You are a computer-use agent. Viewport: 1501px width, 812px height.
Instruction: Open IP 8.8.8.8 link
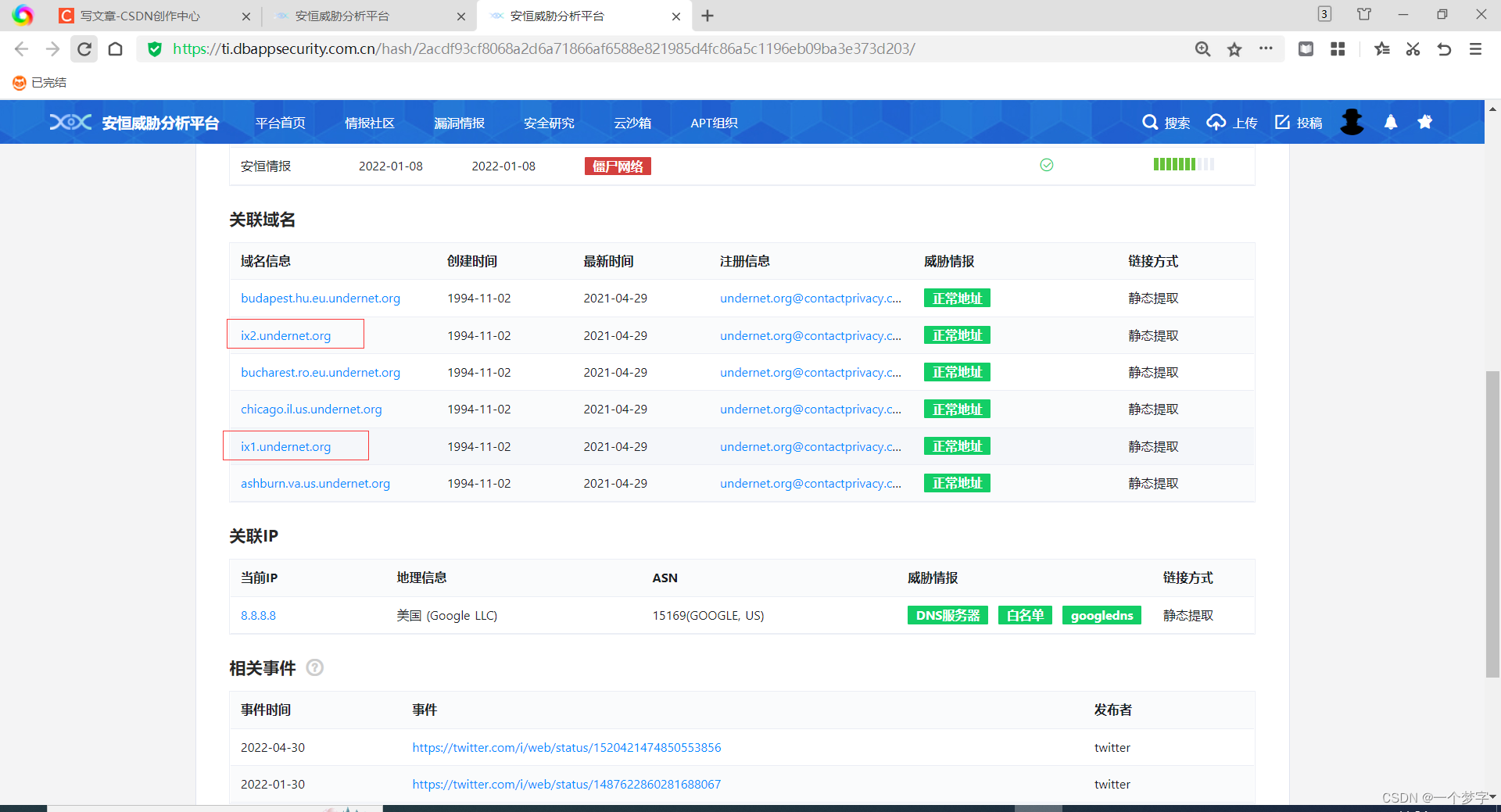tap(258, 616)
